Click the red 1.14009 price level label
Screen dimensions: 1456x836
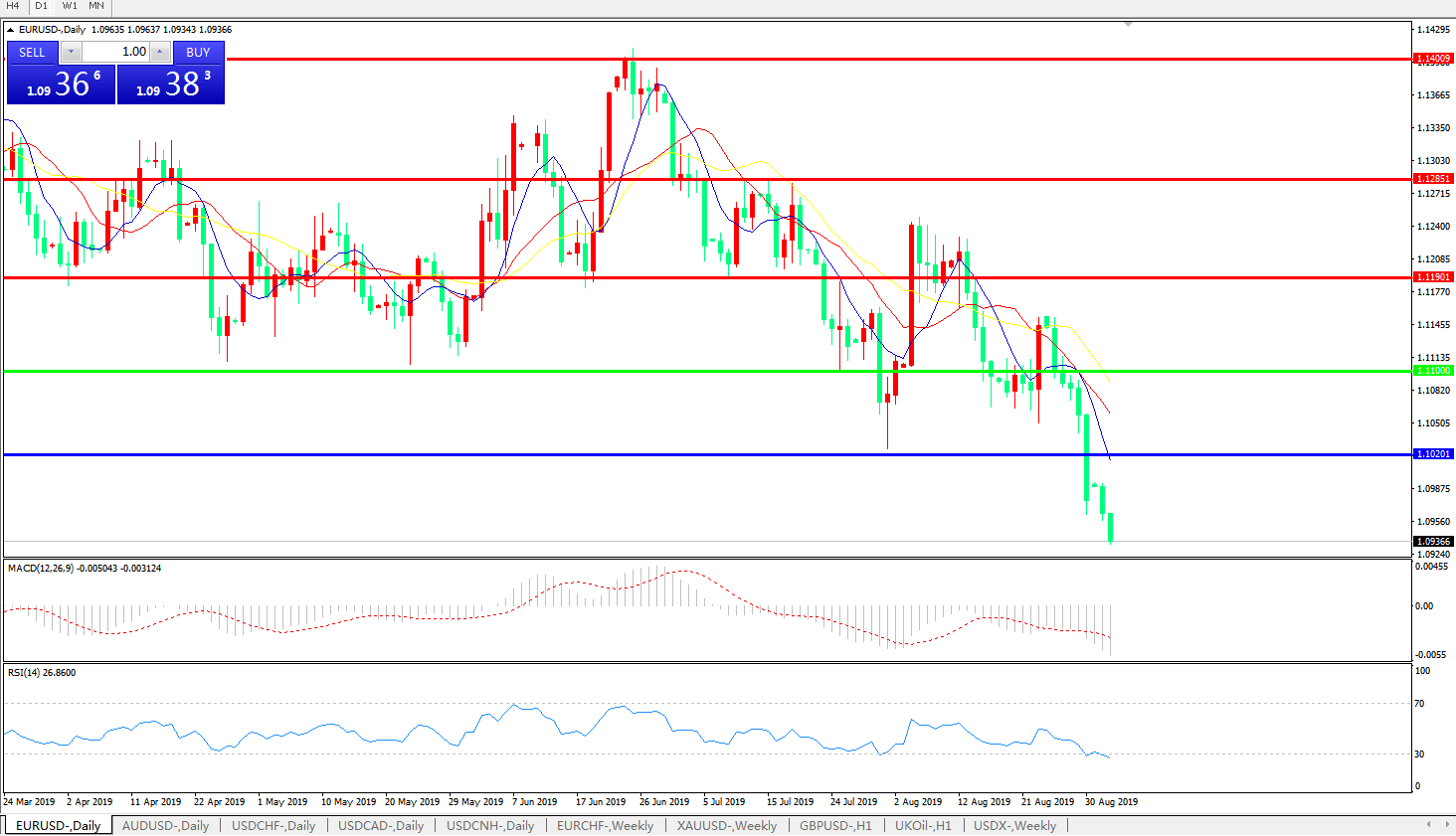pyautogui.click(x=1433, y=59)
